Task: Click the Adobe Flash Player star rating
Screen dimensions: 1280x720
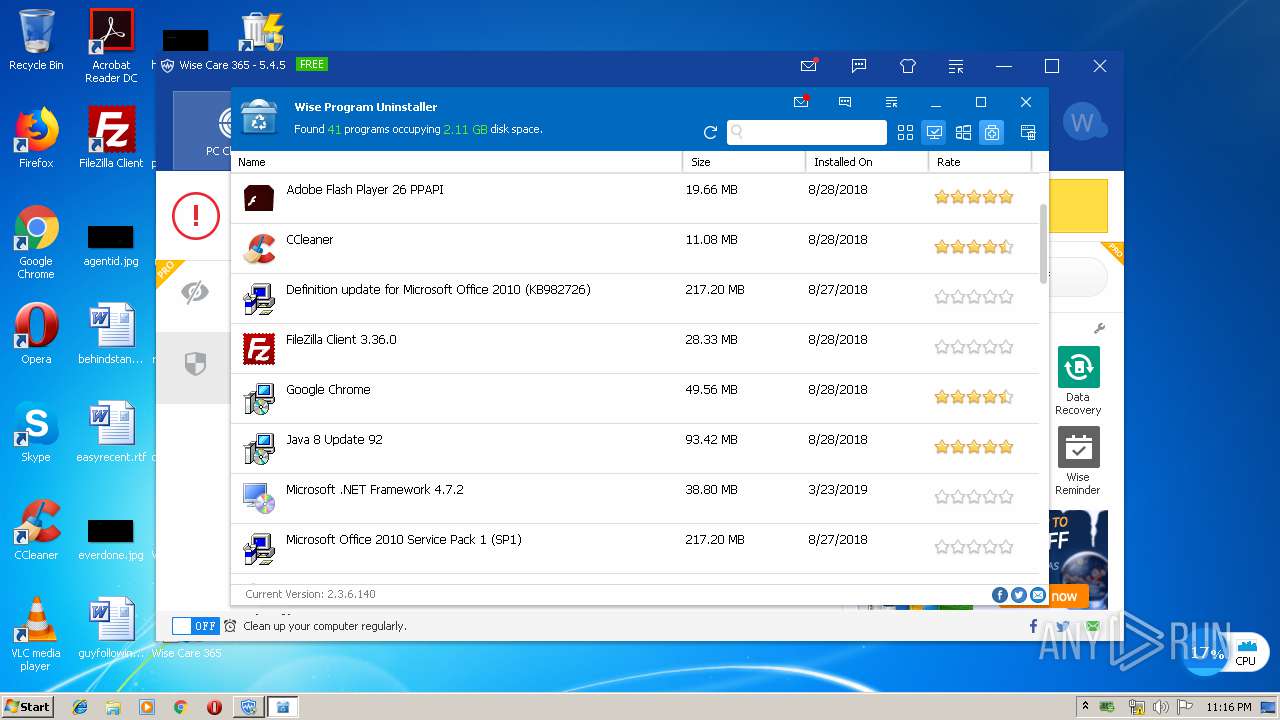Action: point(974,197)
